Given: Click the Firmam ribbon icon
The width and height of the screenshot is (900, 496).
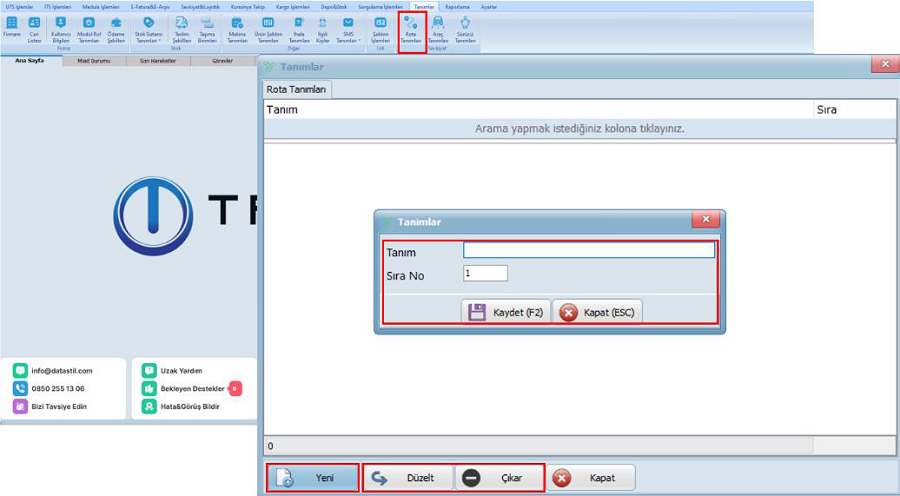Looking at the screenshot, I should point(12,29).
